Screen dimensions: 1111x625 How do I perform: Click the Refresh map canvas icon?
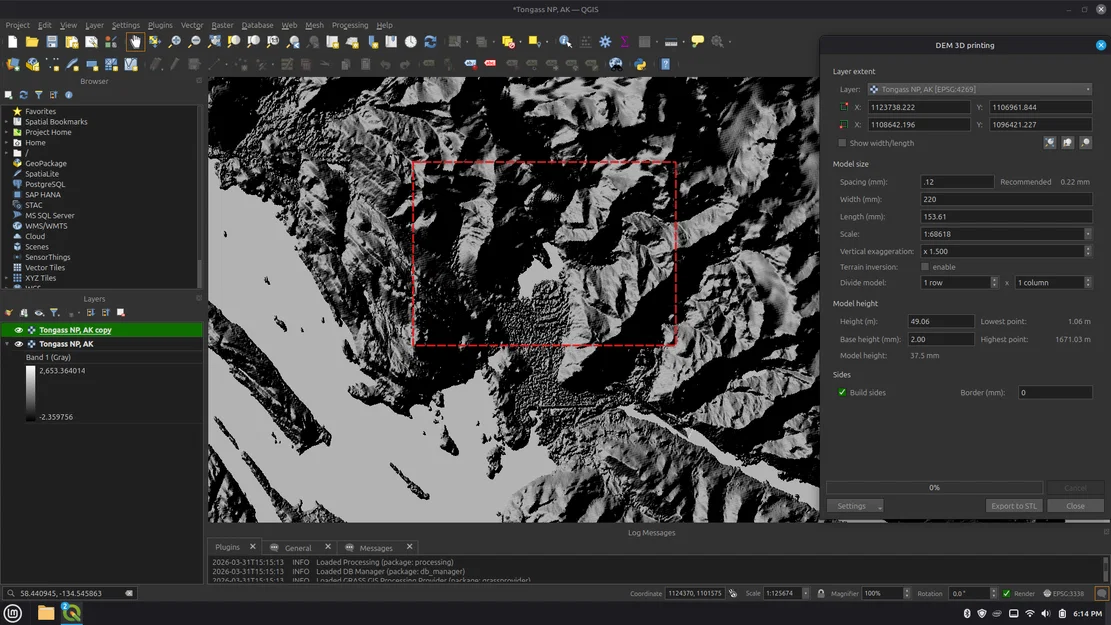(x=430, y=42)
